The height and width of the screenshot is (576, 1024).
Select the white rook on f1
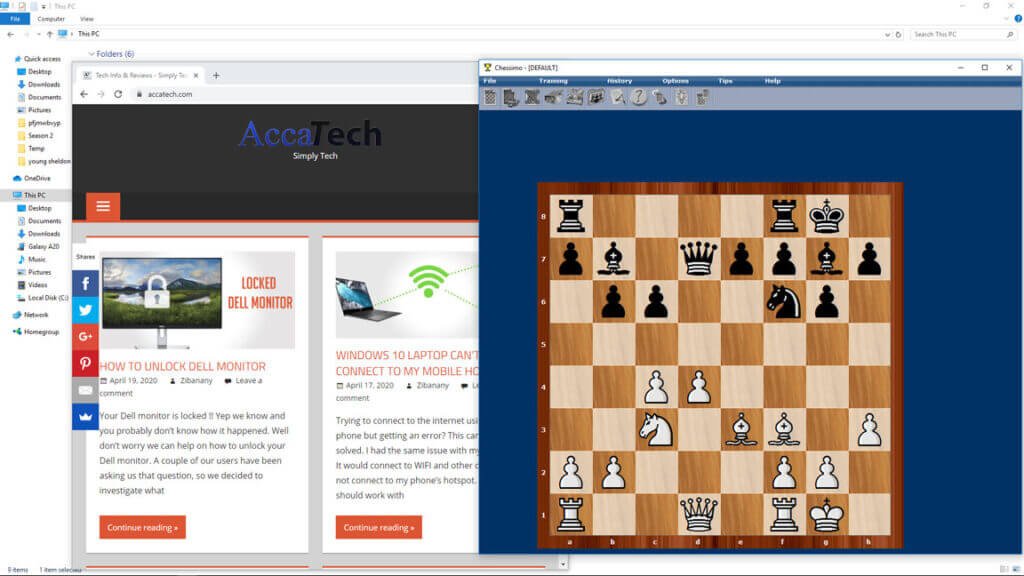[x=784, y=514]
